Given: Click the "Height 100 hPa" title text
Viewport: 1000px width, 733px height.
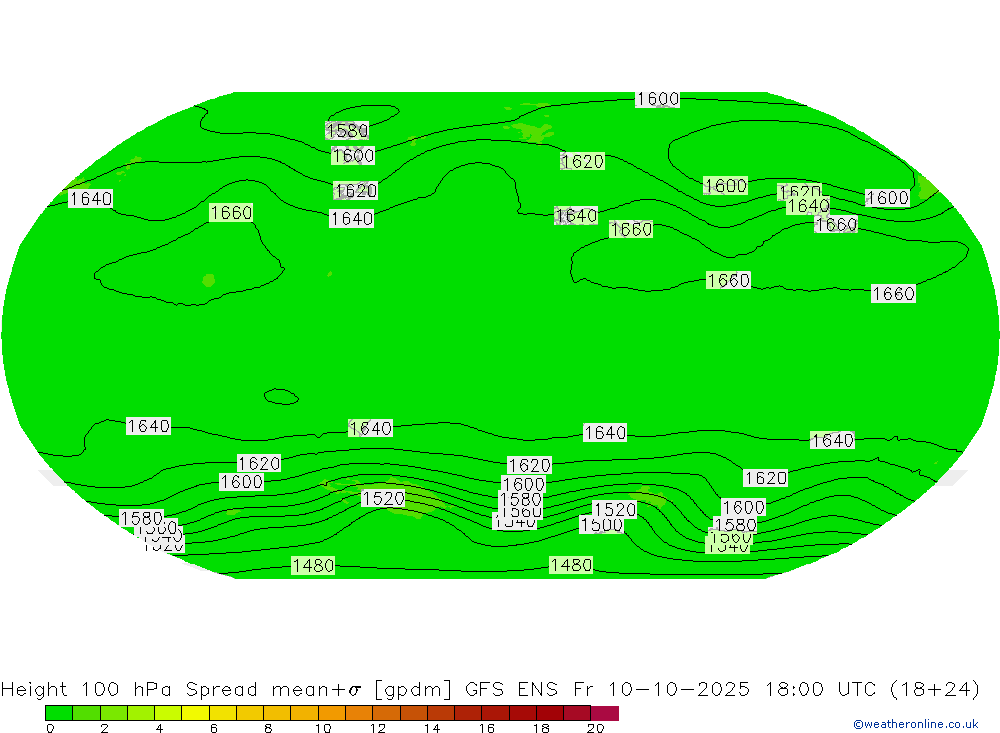Looking at the screenshot, I should coord(86,690).
